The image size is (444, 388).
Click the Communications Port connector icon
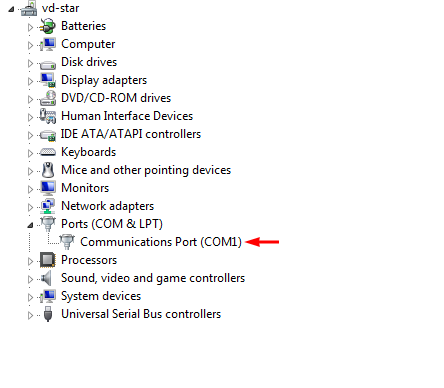[x=67, y=242]
